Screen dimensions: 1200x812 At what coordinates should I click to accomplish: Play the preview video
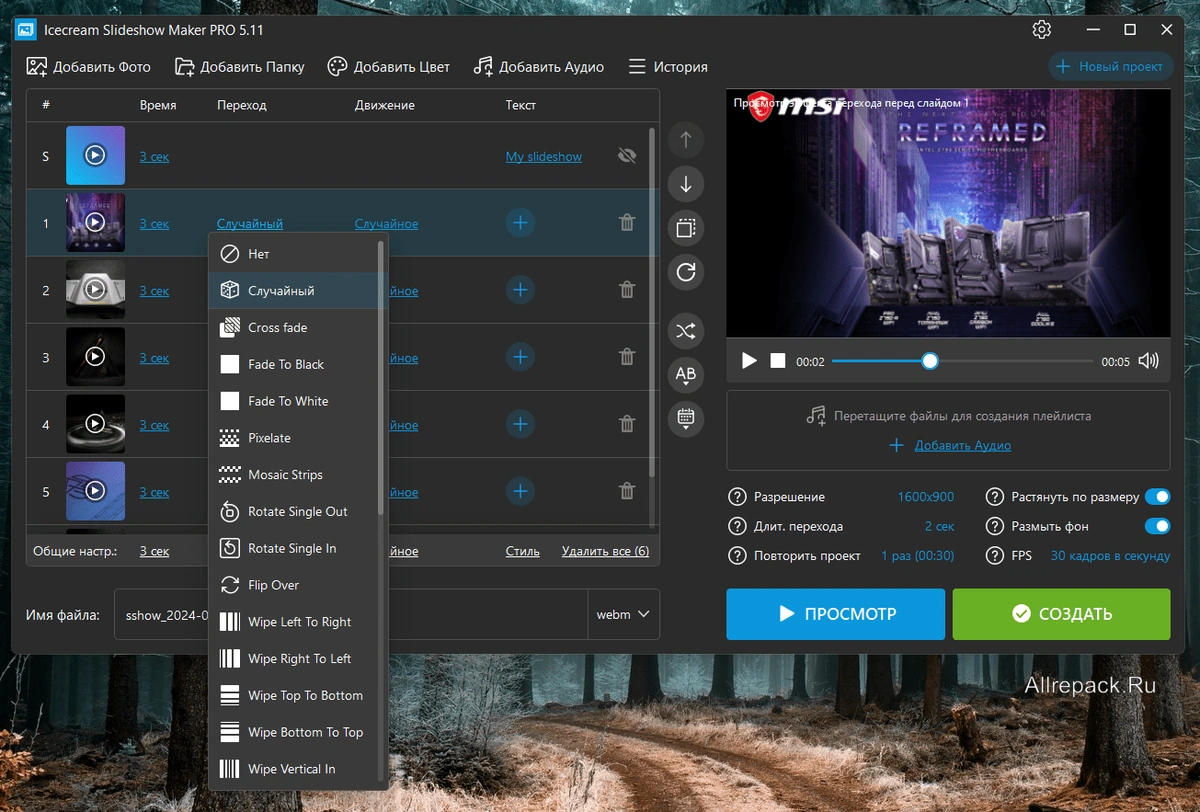click(749, 361)
